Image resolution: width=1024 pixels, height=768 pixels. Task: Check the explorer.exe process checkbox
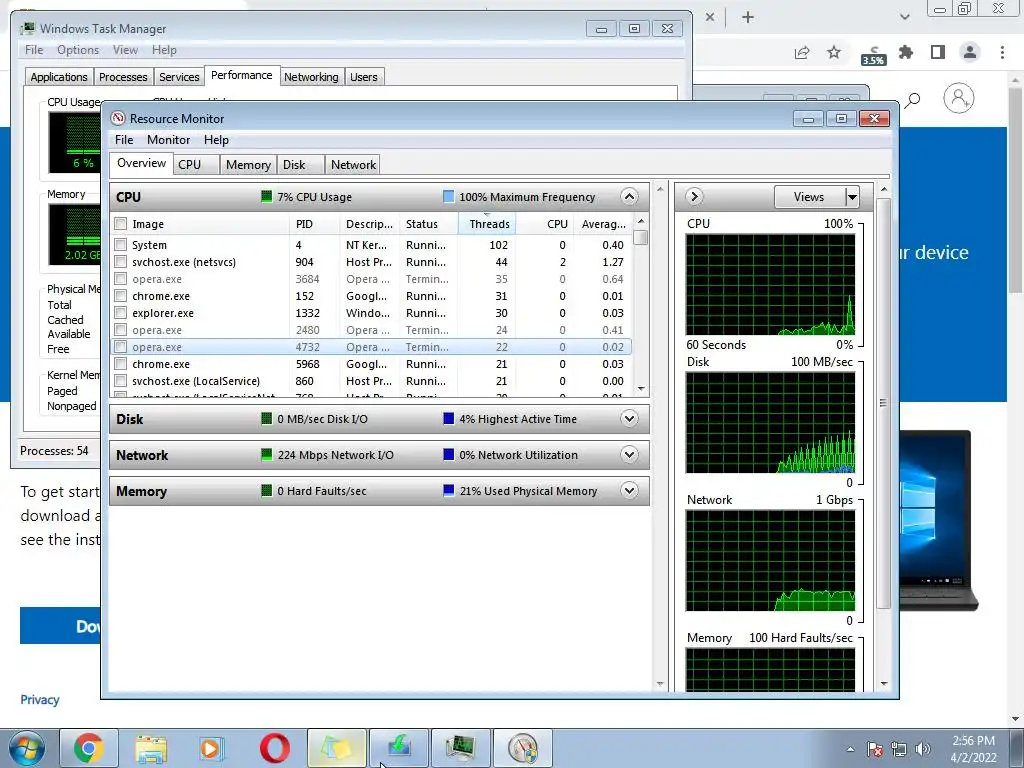click(120, 313)
